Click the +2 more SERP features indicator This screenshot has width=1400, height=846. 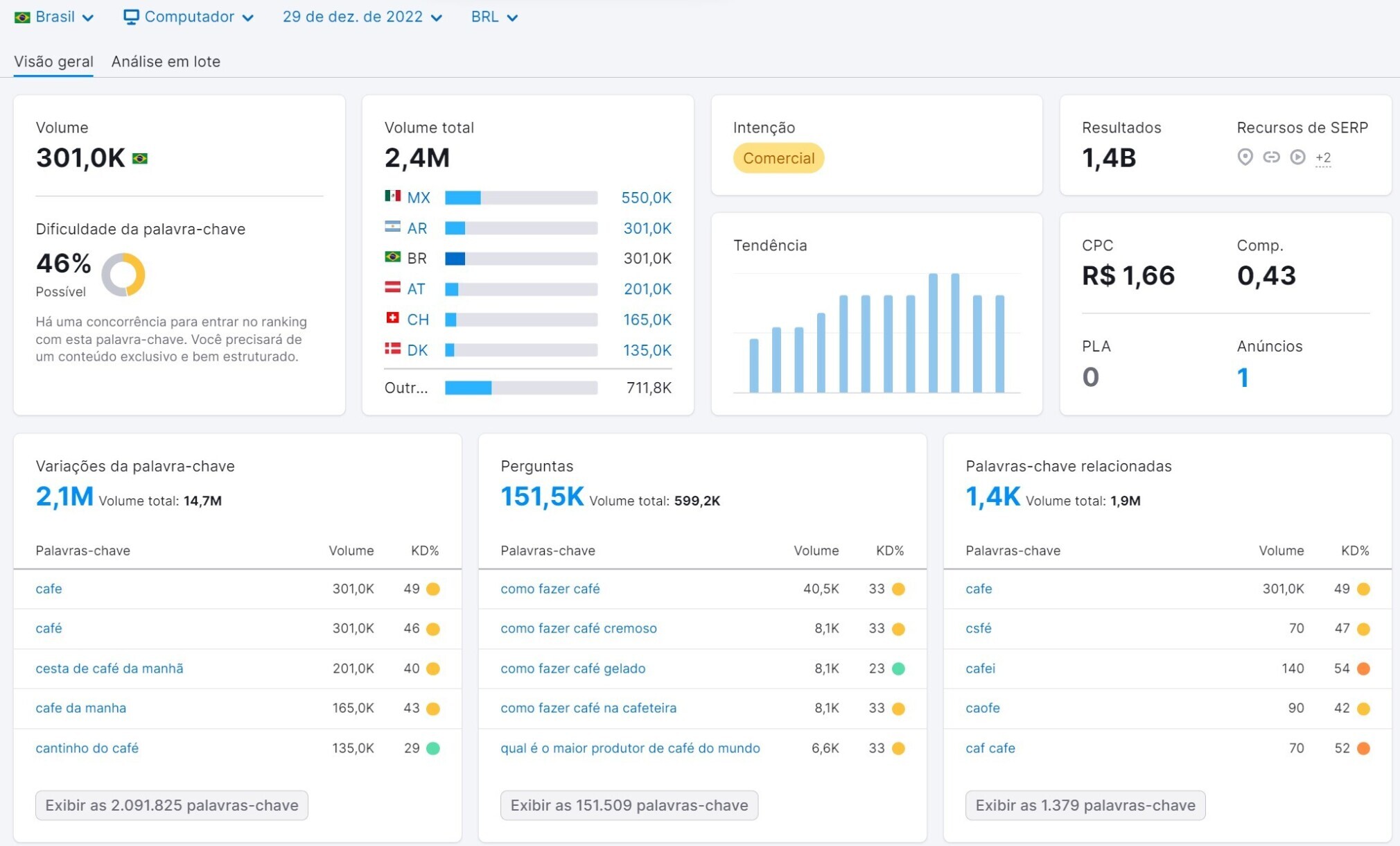pos(1322,157)
